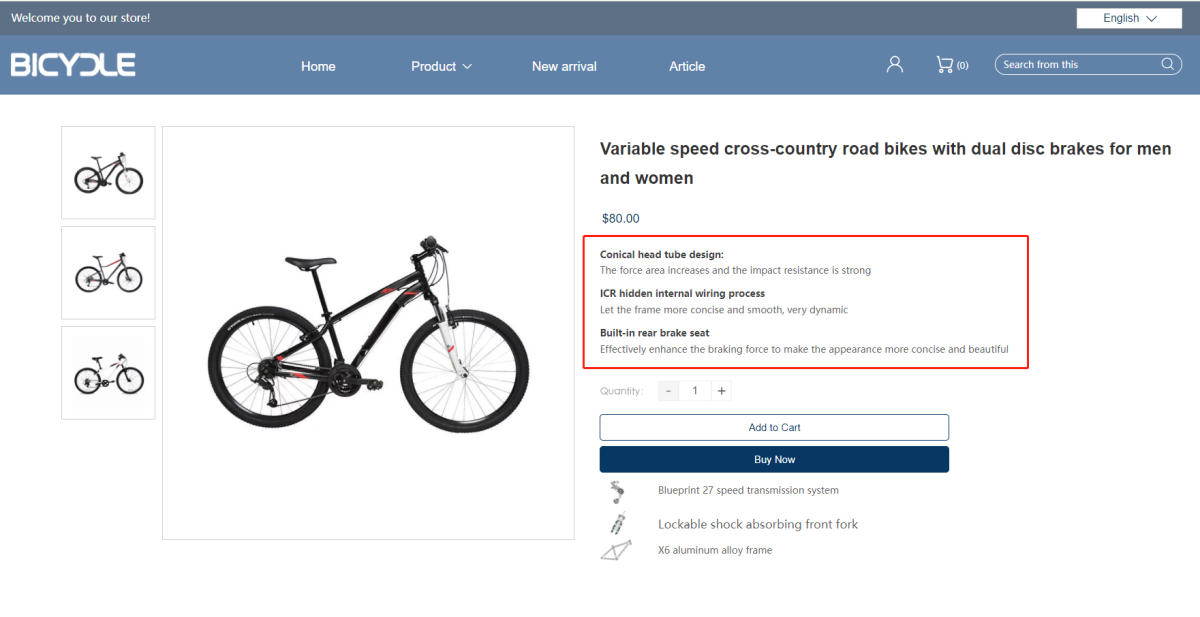Expand the Product menu chevron

pos(467,67)
